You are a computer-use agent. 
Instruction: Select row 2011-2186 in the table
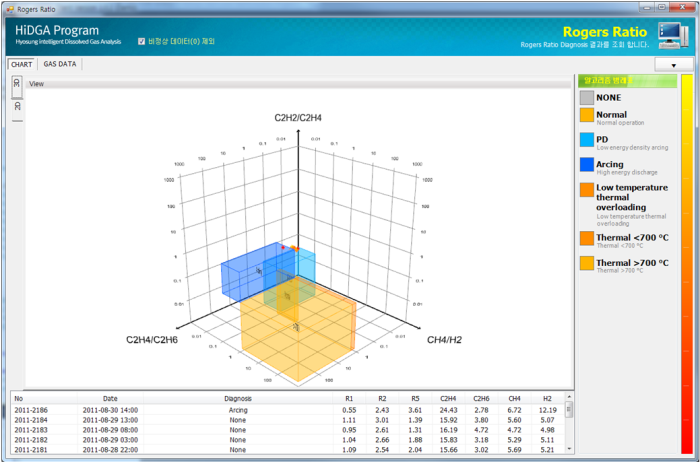click(x=288, y=410)
